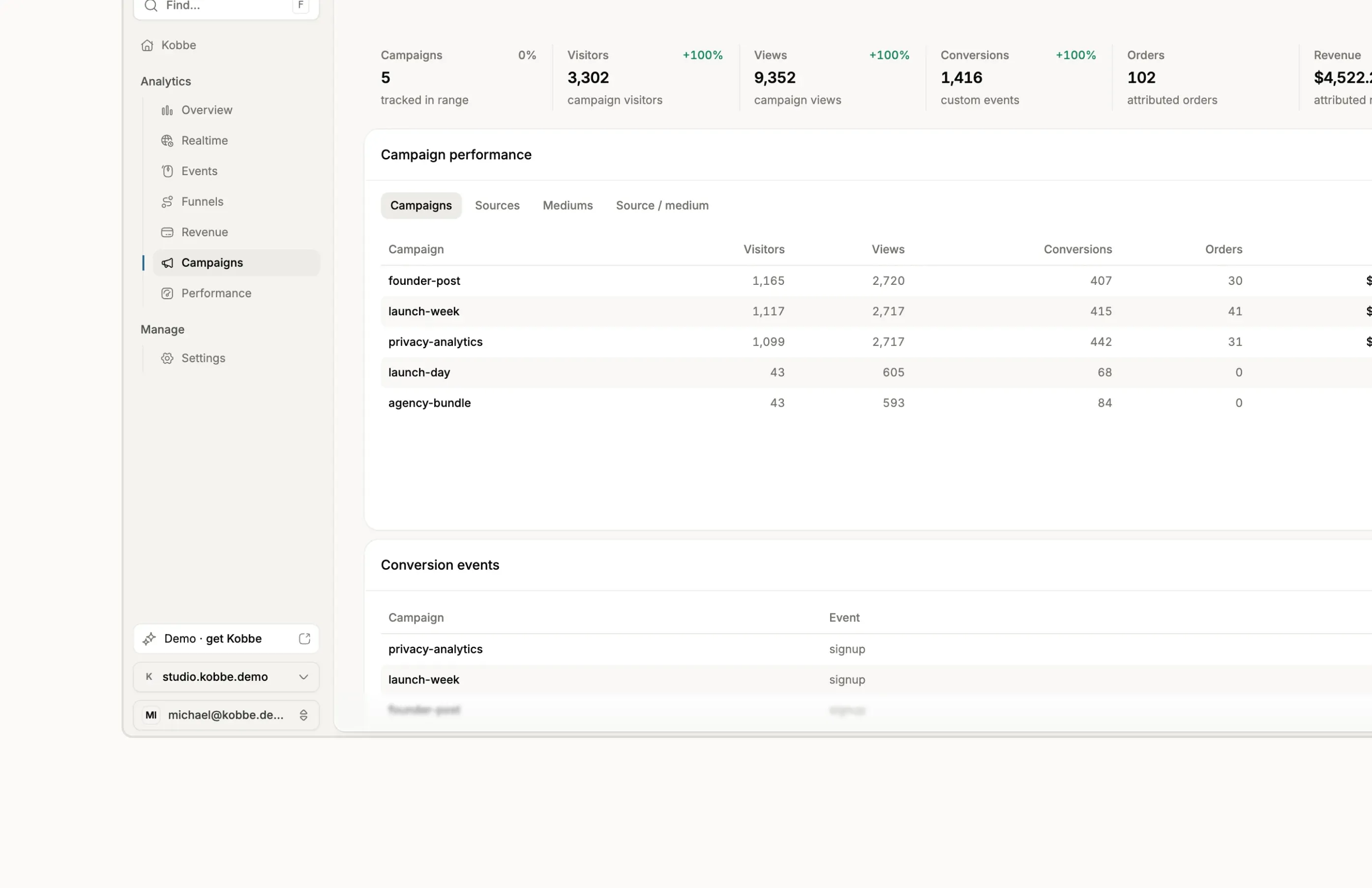
Task: Go to Realtime analytics page
Action: 236,141
